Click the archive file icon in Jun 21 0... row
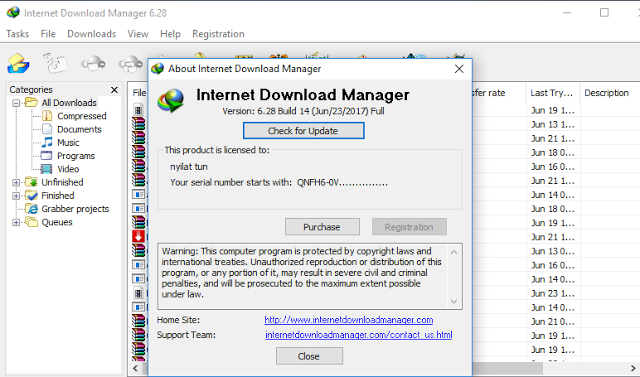Screen dimensions: 640x377 [138, 321]
